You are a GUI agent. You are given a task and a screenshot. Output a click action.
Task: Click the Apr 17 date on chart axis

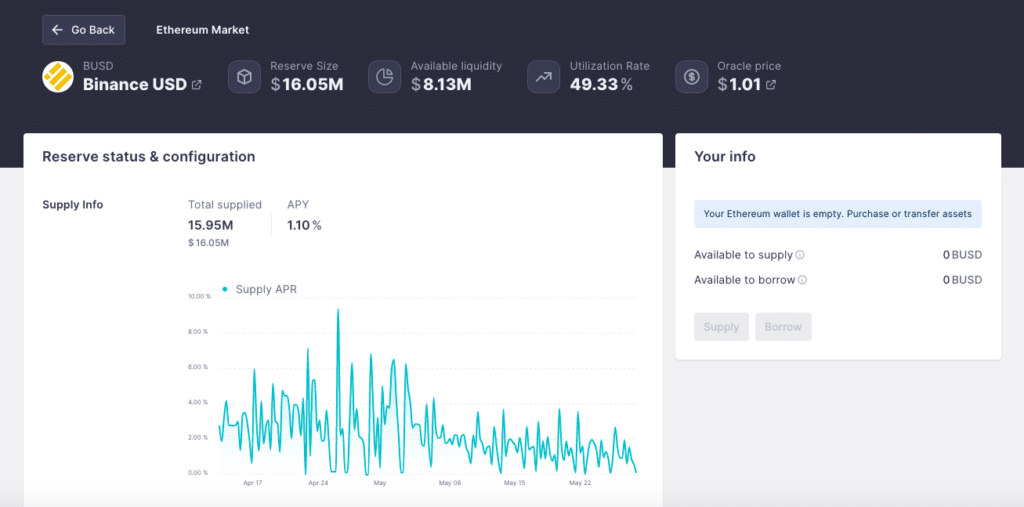(x=252, y=483)
